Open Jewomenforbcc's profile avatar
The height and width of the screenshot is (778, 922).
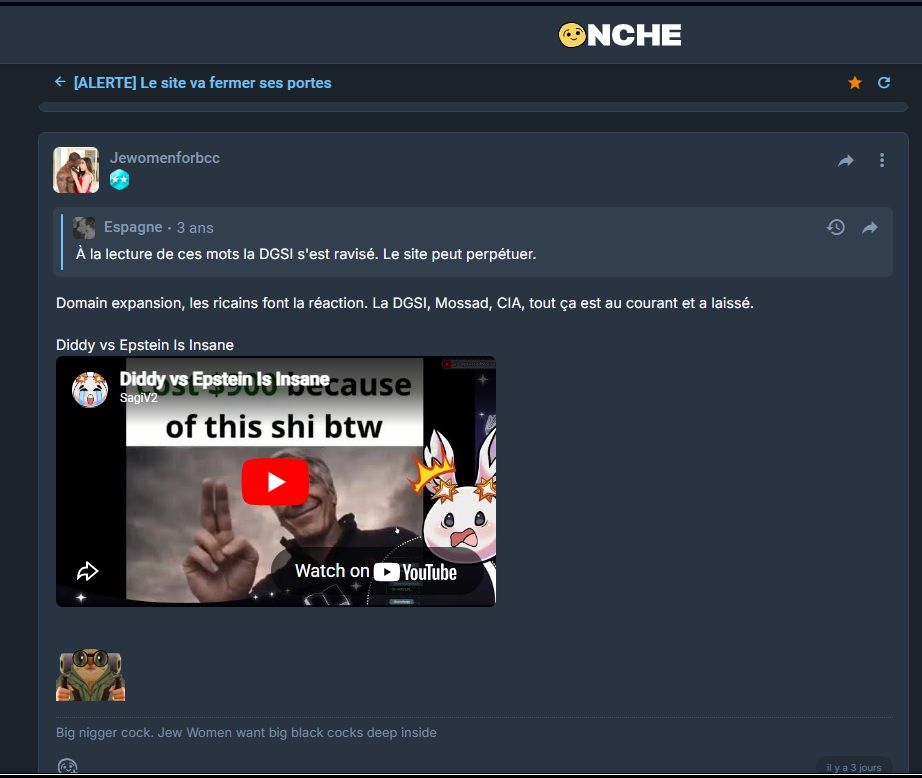[x=76, y=170]
